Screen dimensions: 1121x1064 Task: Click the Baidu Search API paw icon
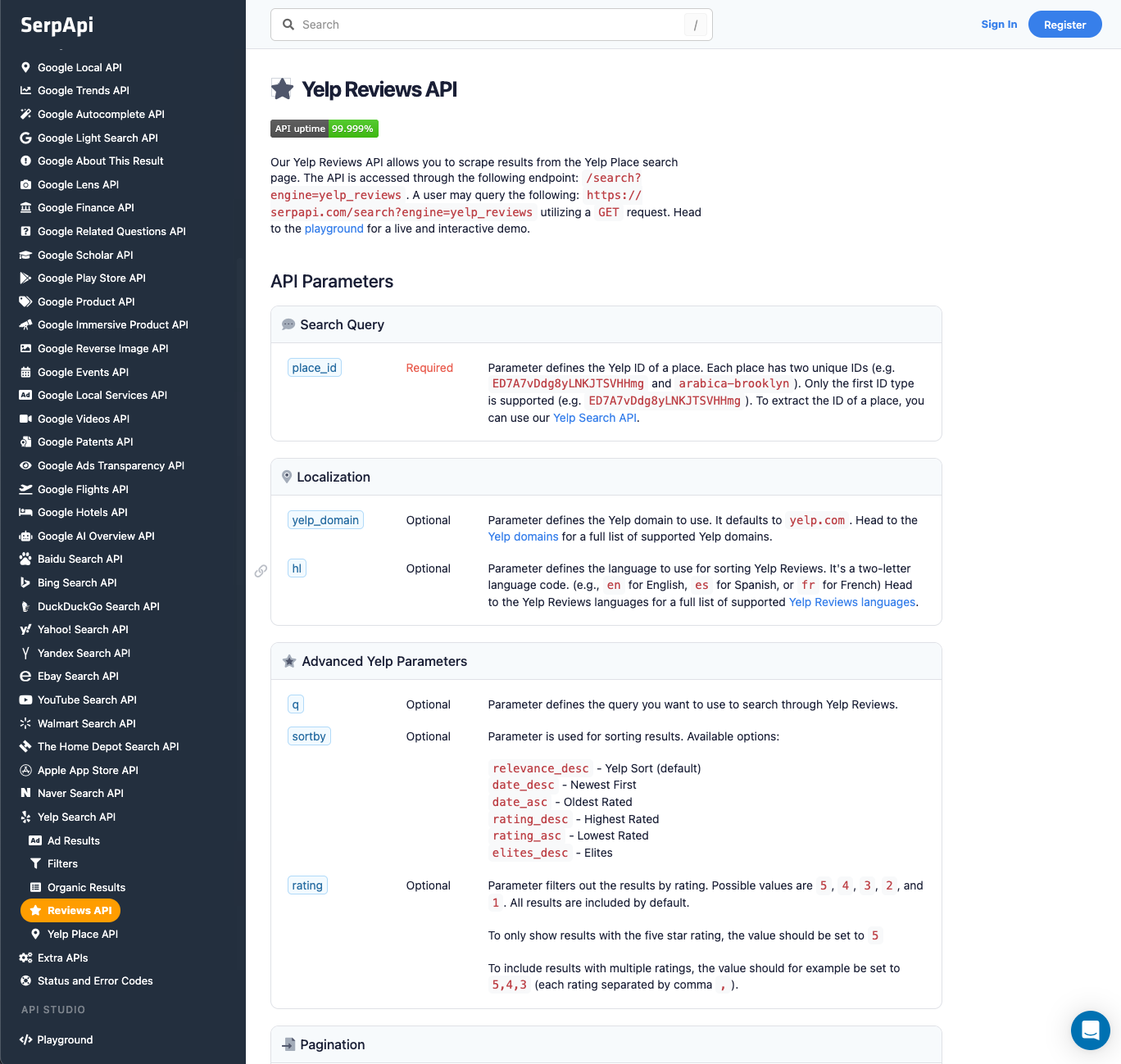25,559
